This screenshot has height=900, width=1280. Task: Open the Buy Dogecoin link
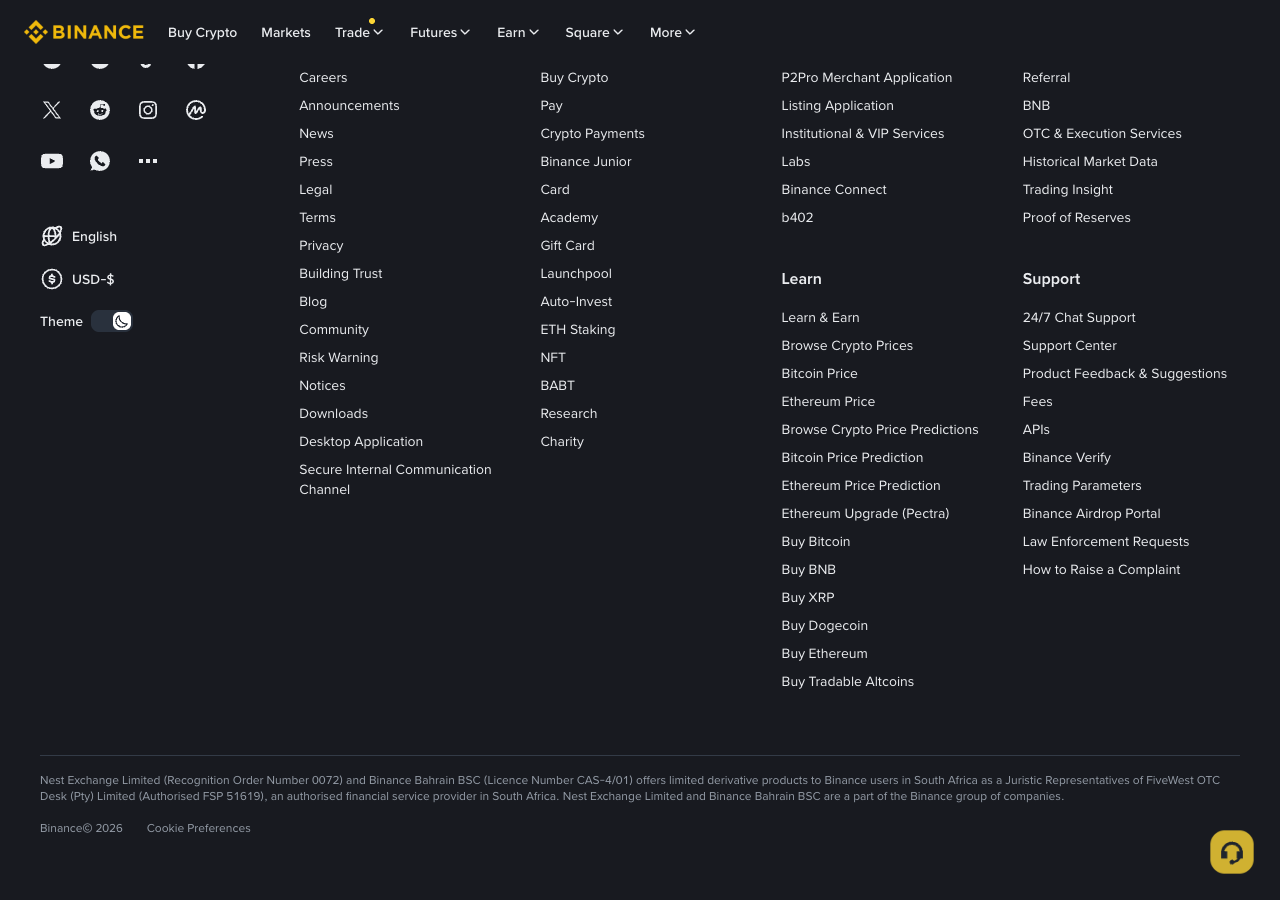825,625
